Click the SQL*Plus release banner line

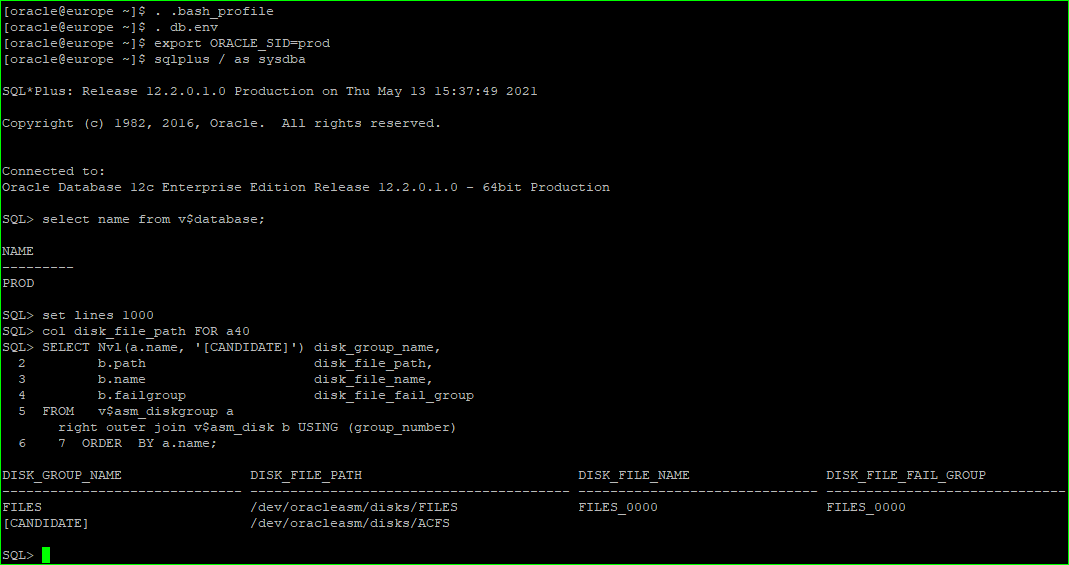coord(270,91)
